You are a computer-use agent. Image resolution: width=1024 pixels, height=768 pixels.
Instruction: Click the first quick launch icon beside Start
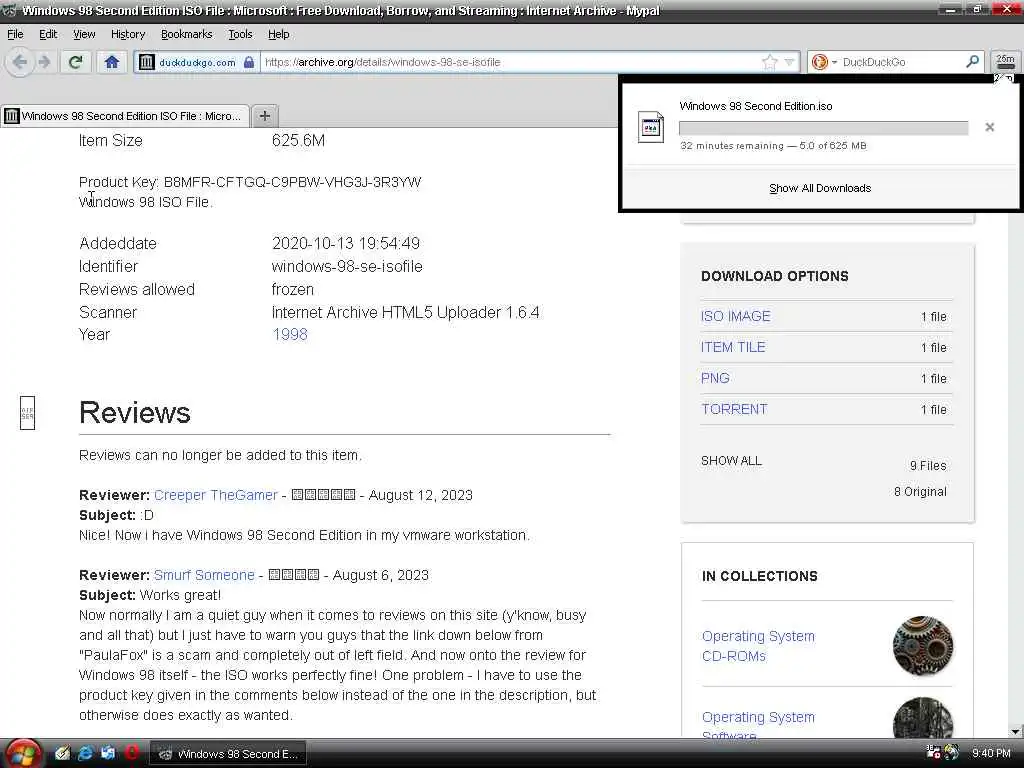coord(62,753)
